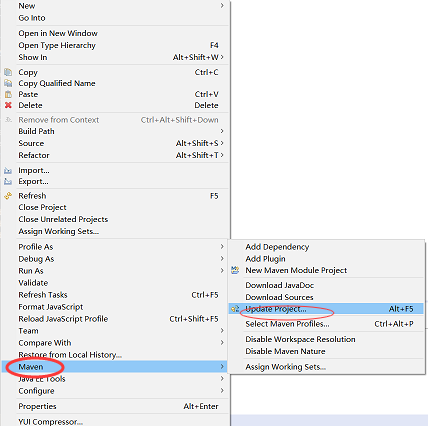Image resolution: width=428 pixels, height=426 pixels.
Task: Expand the Configure submenu arrow
Action: (222, 391)
